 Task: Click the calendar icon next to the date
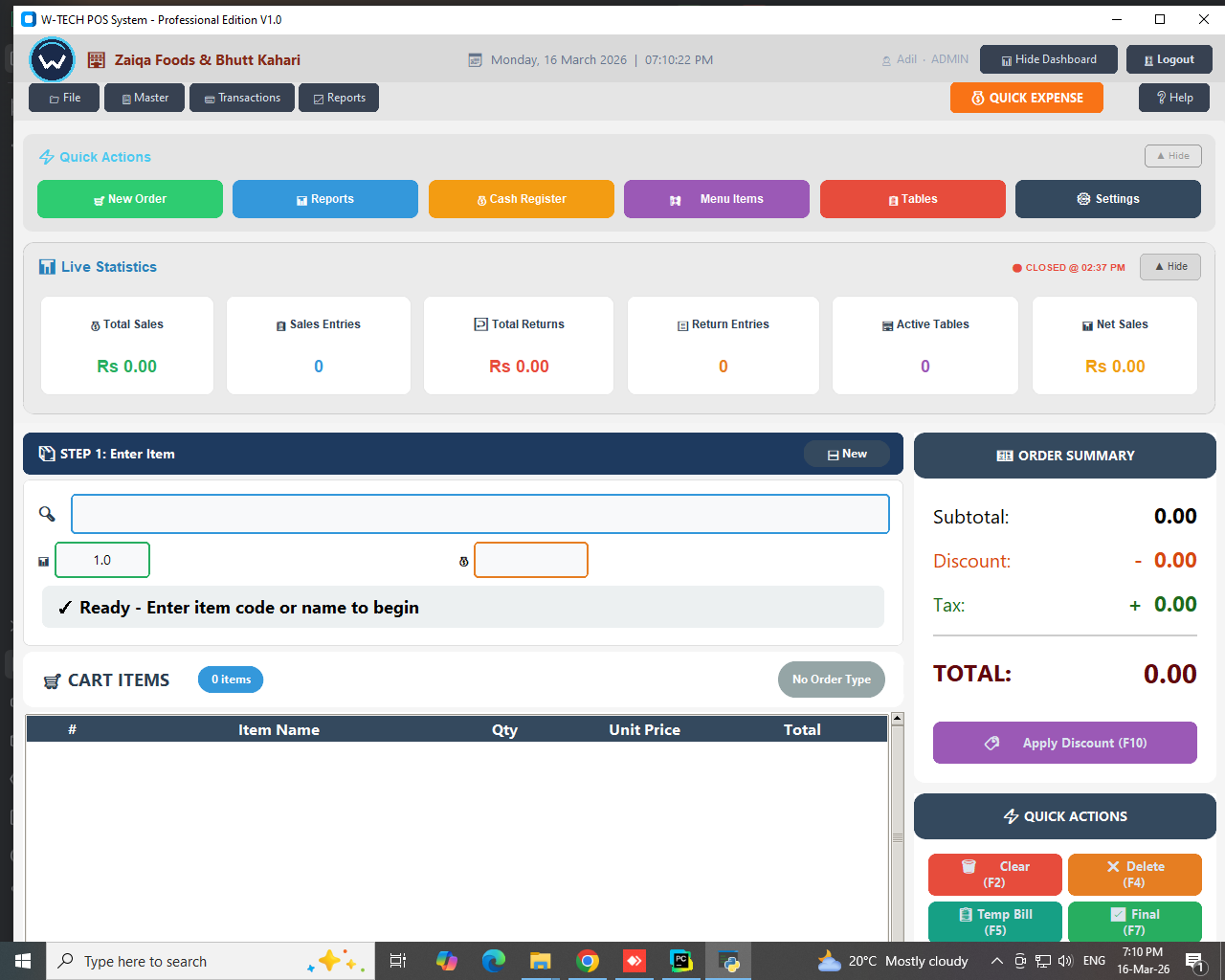[475, 60]
